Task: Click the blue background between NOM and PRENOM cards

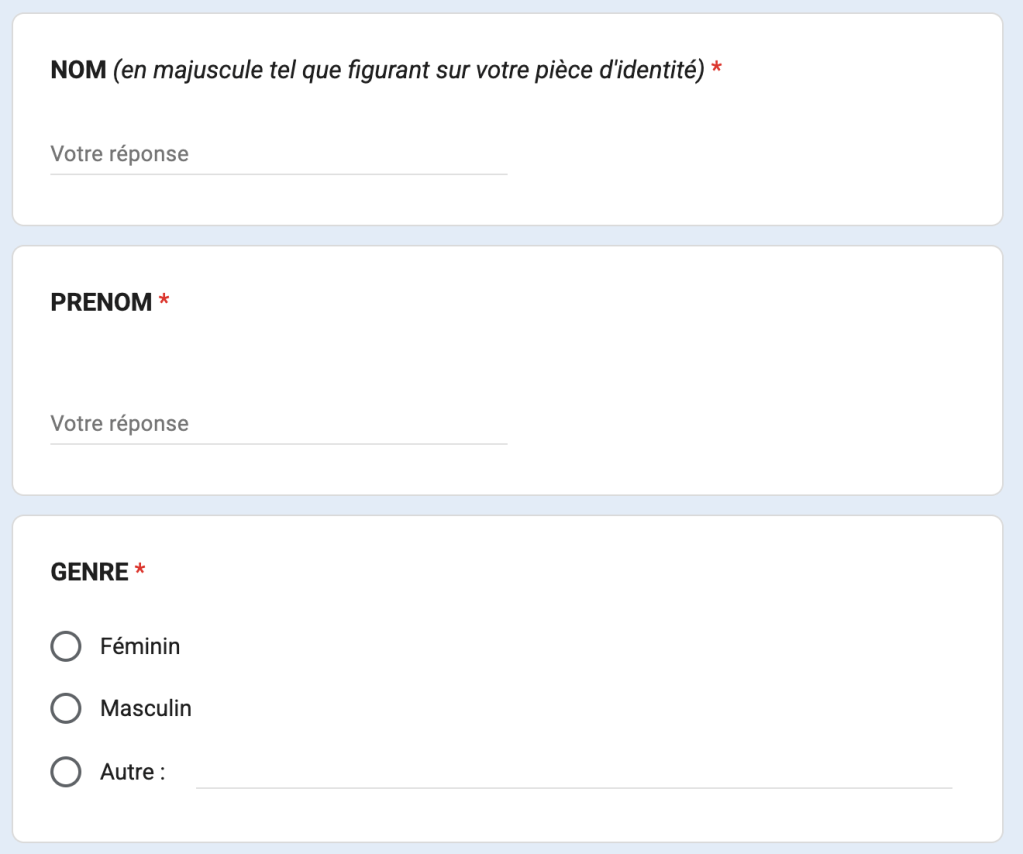Action: 508,236
